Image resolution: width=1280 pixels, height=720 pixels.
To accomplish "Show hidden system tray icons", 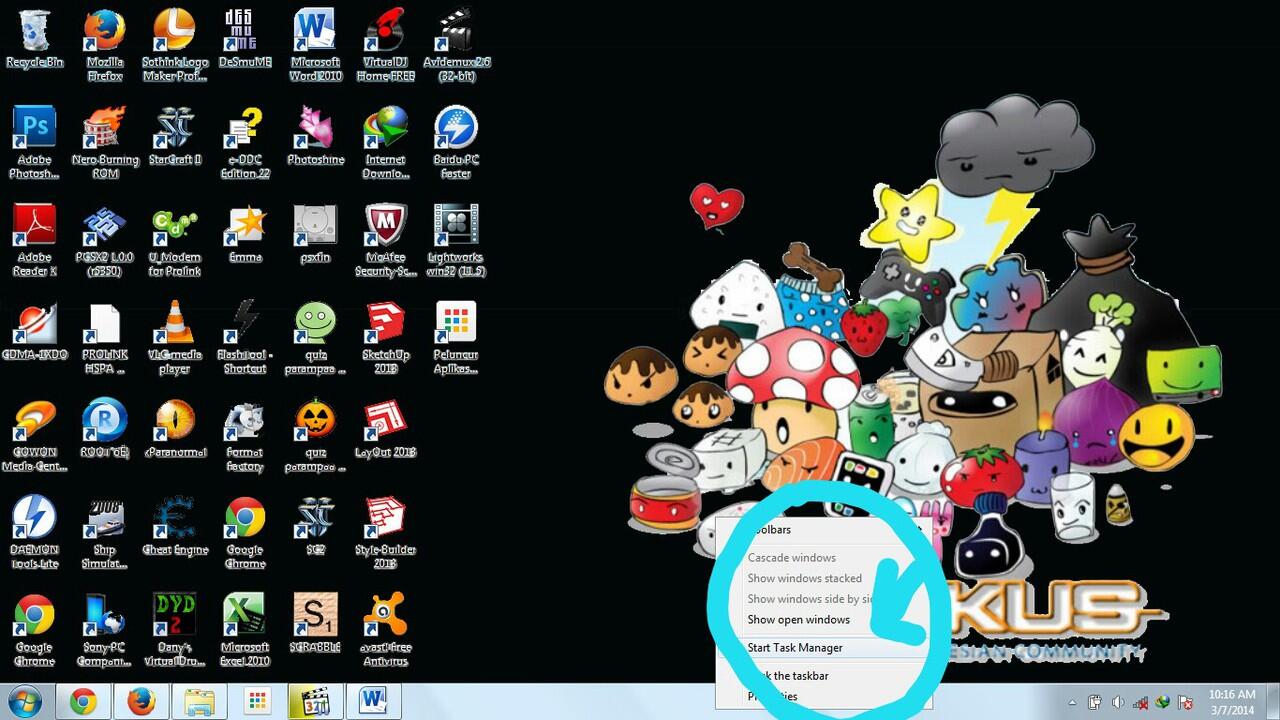I will [x=1073, y=702].
